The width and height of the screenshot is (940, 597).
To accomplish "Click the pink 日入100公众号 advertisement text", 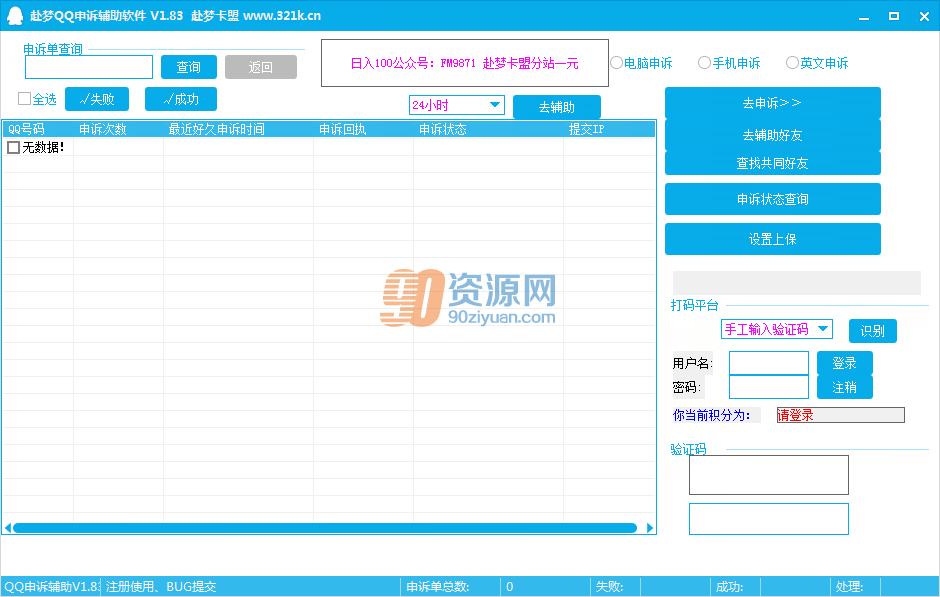I will (x=465, y=63).
